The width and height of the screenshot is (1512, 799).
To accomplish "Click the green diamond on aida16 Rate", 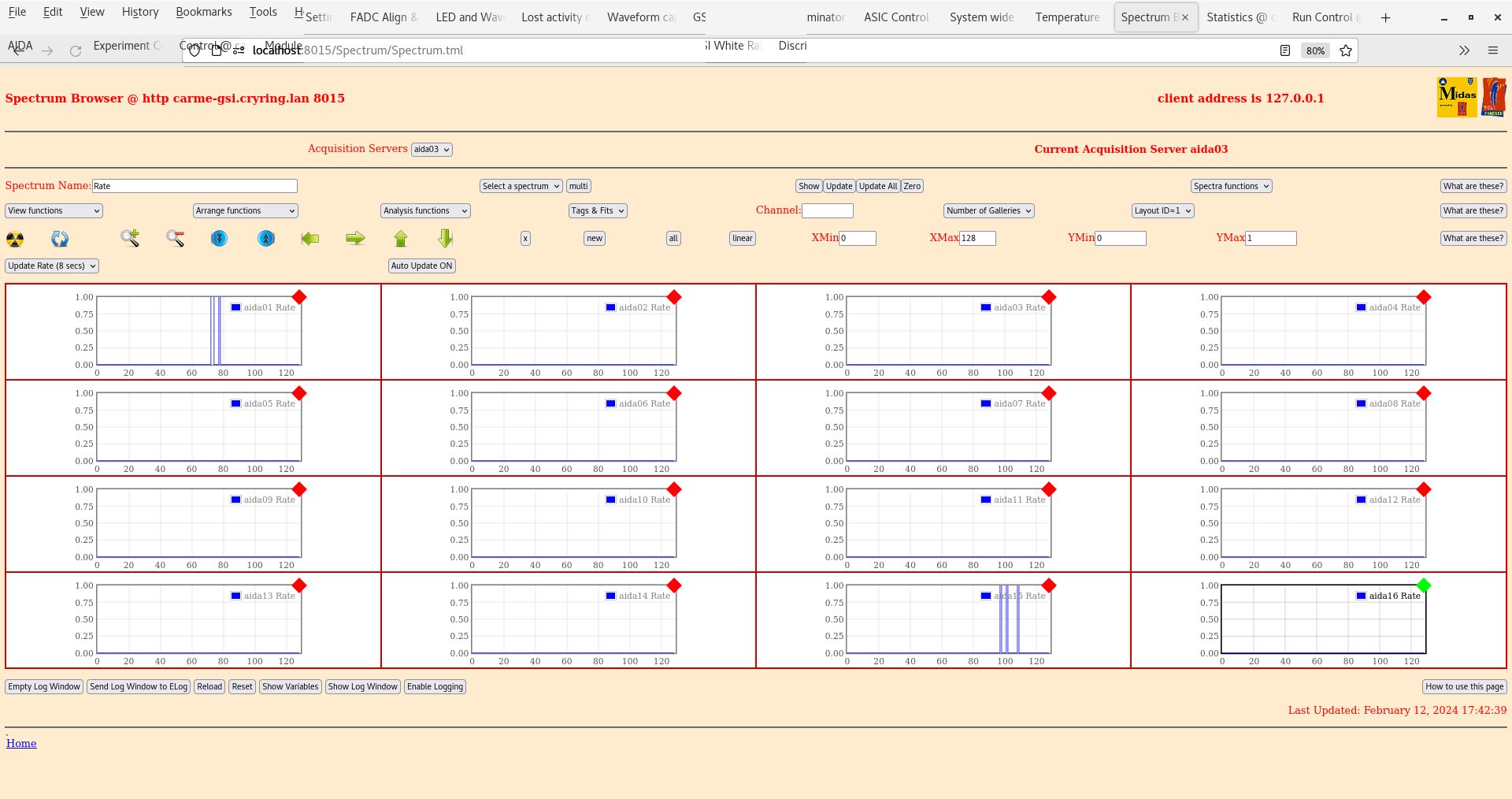I will click(1424, 585).
